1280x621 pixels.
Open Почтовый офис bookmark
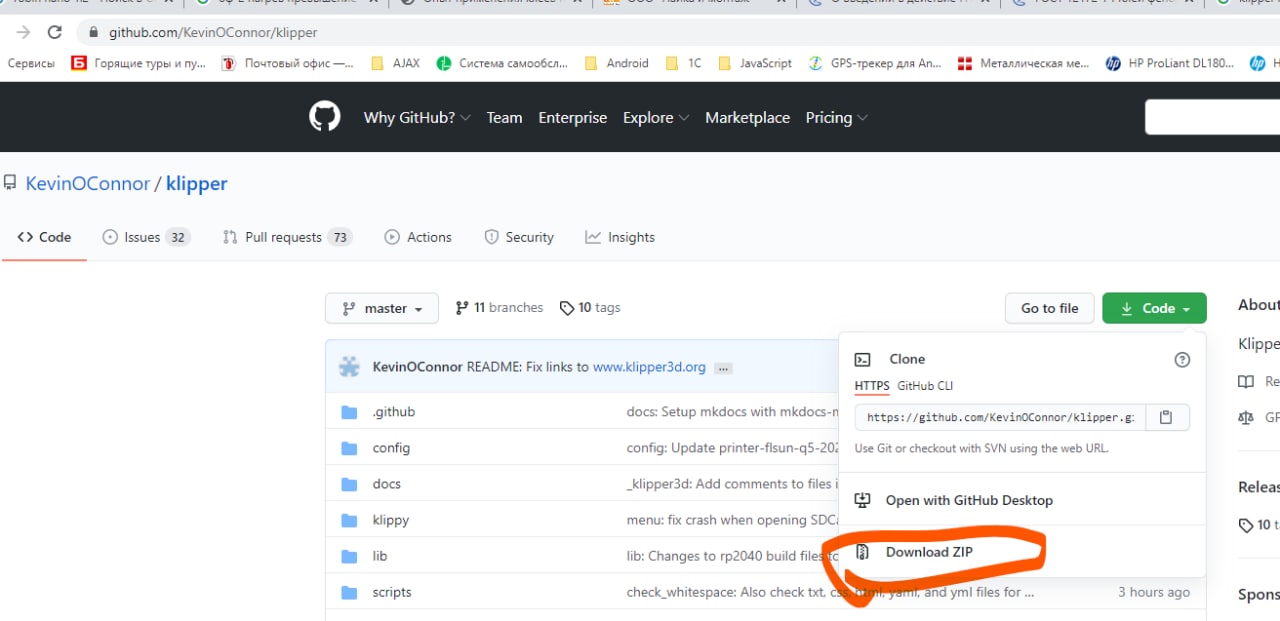[x=286, y=63]
